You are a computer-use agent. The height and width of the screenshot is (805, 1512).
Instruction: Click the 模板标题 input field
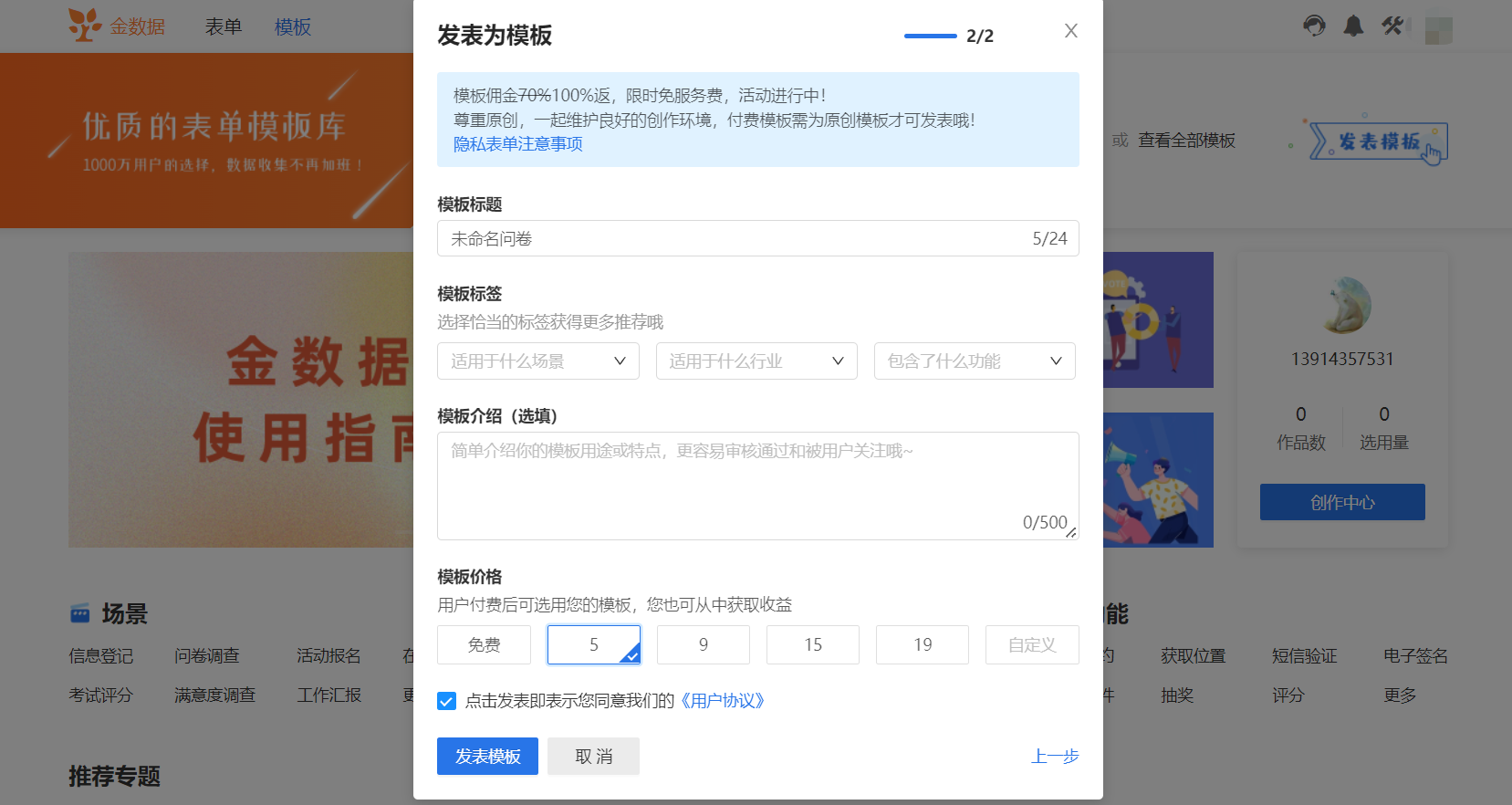pos(758,238)
